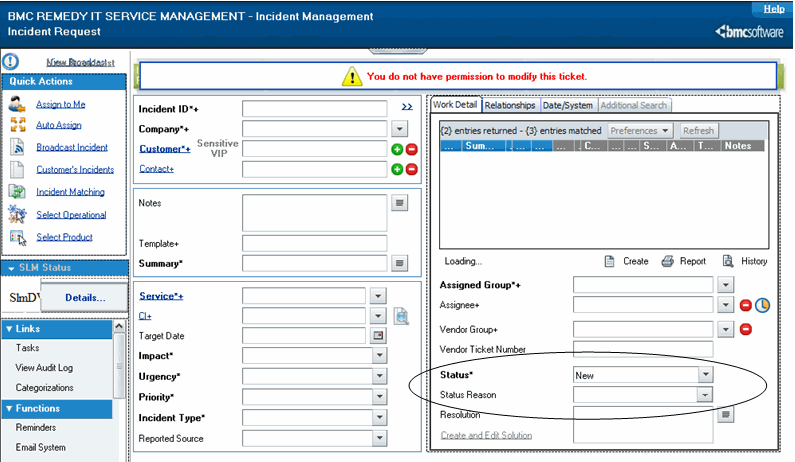This screenshot has height=462, width=795.
Task: Add a contact with green plus icon
Action: point(398,169)
